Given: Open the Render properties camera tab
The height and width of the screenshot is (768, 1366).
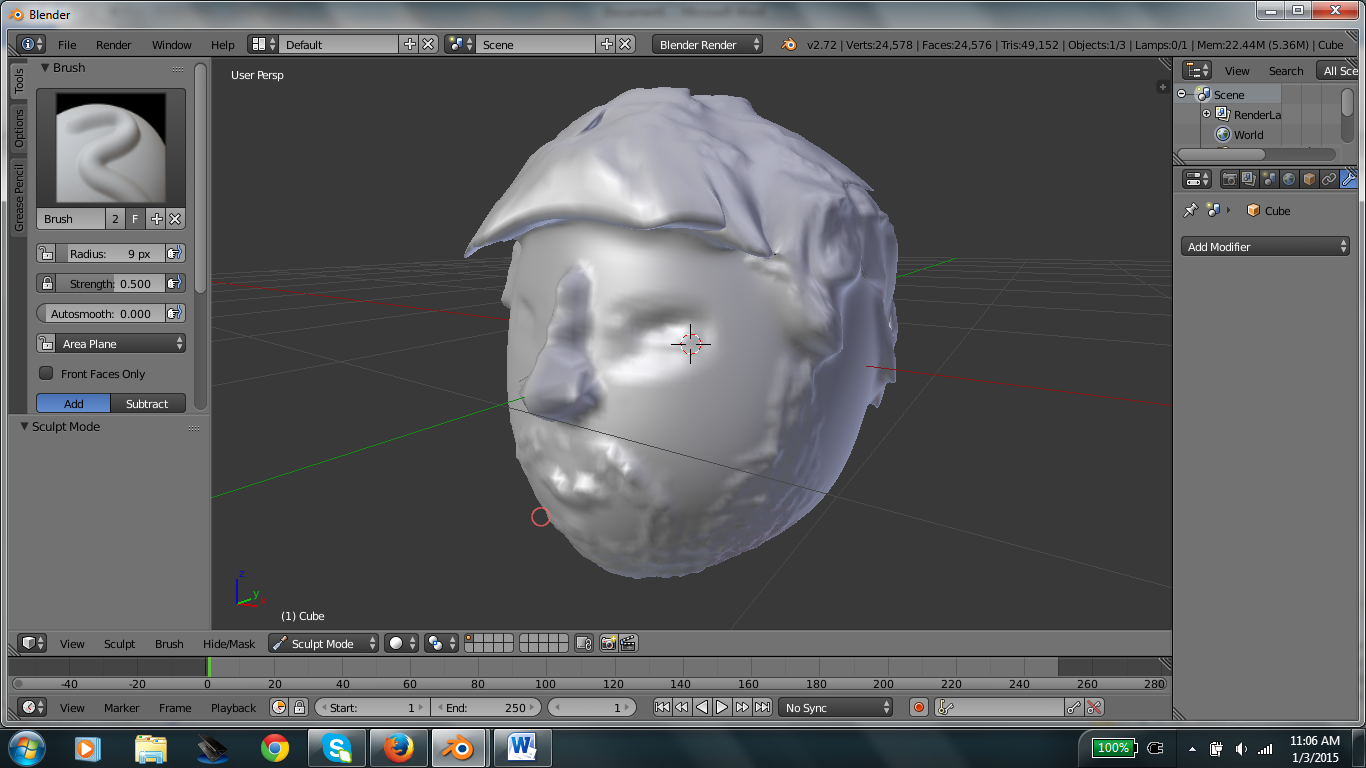Looking at the screenshot, I should tap(1230, 179).
